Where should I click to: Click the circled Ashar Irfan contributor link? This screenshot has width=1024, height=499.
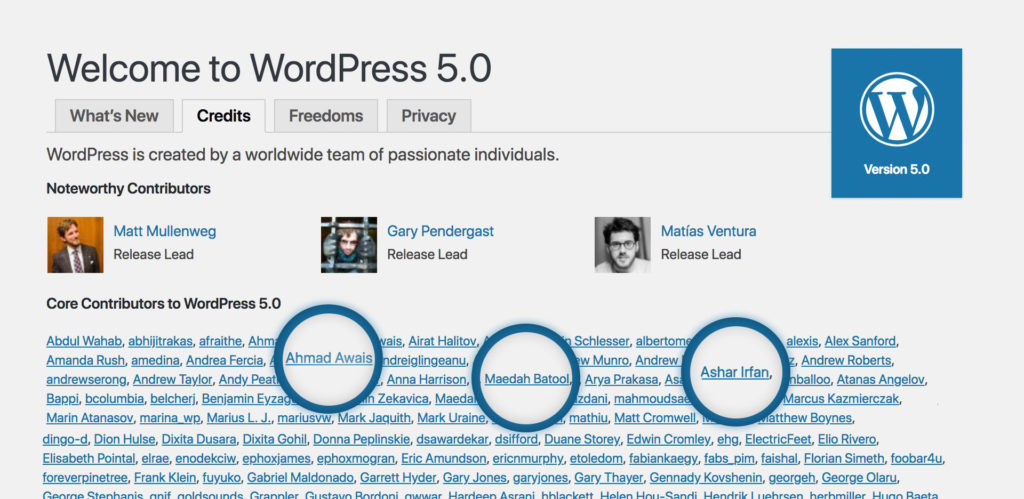[x=735, y=372]
